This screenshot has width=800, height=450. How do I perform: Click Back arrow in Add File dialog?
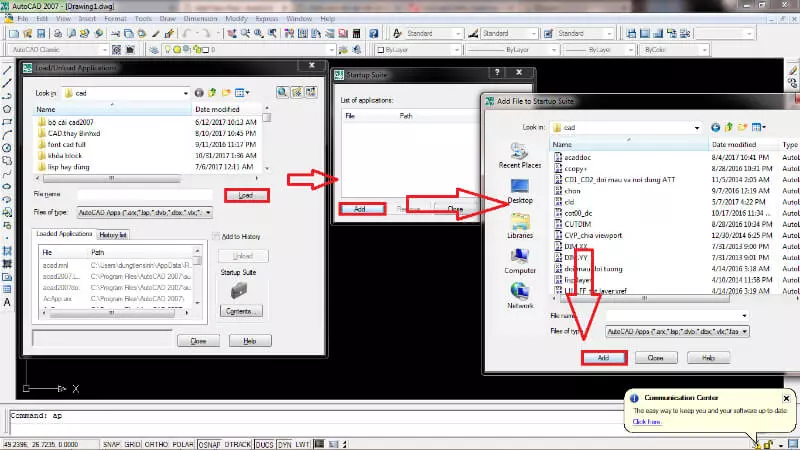tap(715, 127)
